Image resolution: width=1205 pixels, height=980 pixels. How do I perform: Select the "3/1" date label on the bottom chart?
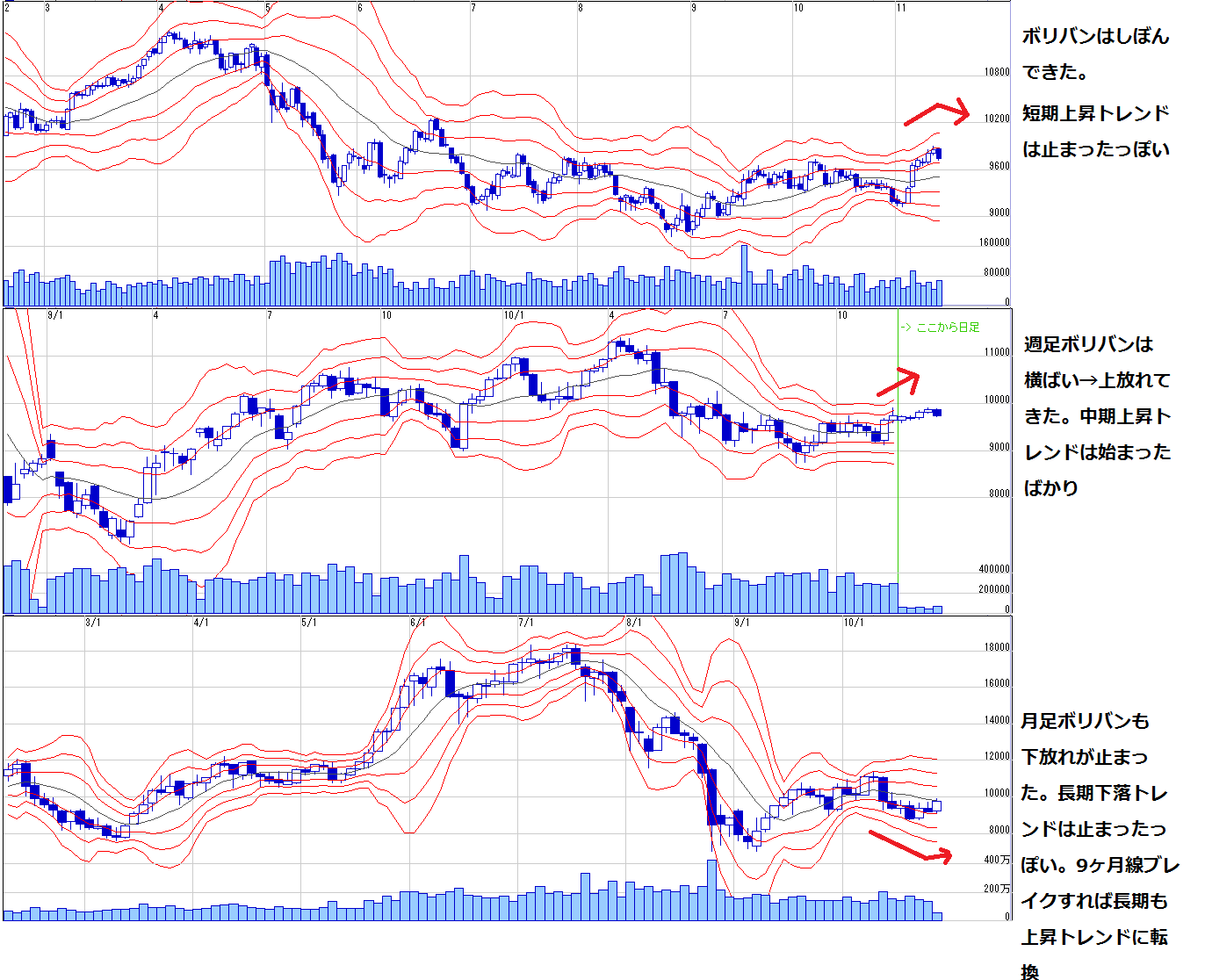pyautogui.click(x=92, y=623)
